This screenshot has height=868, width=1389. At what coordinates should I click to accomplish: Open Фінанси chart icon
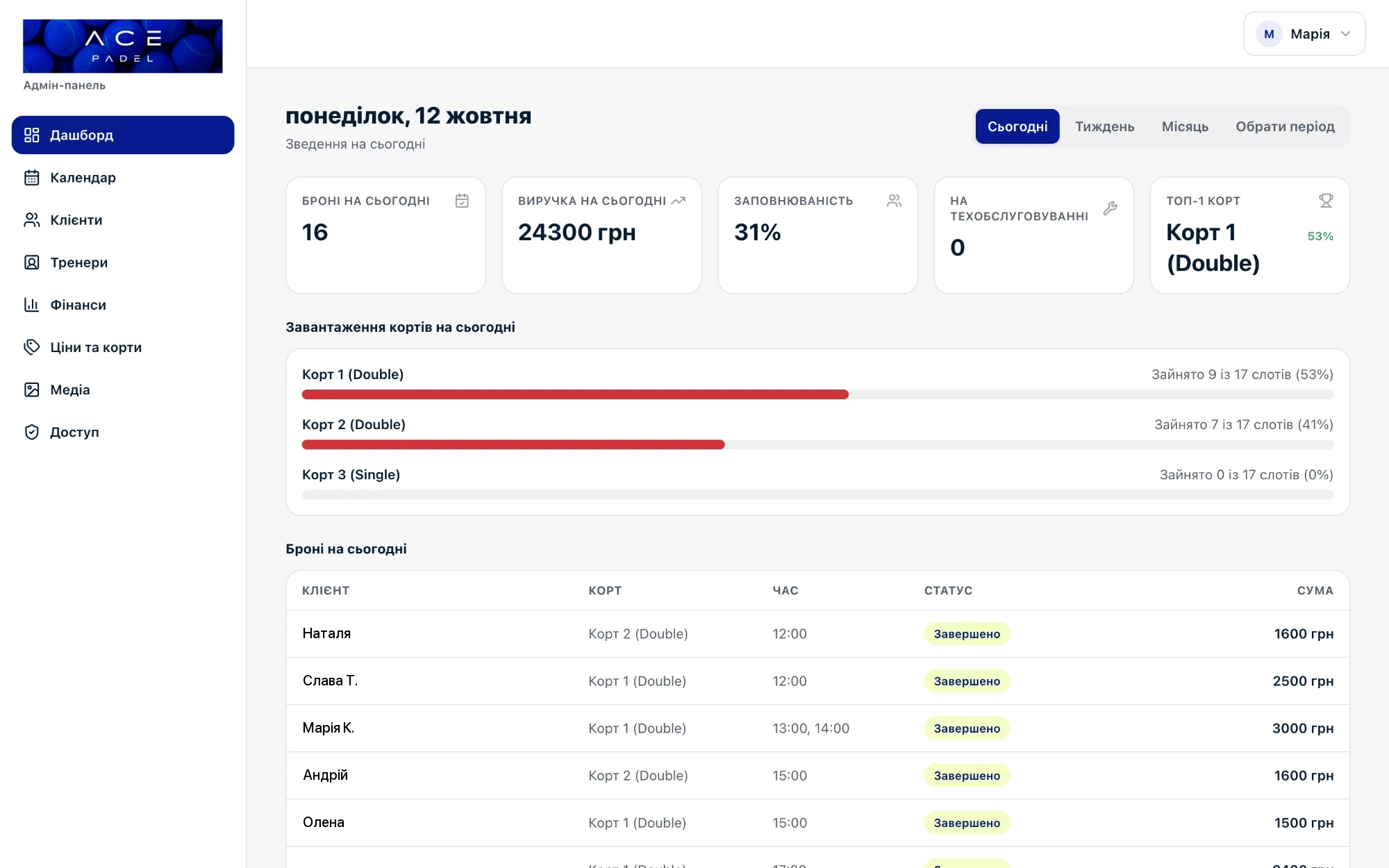point(32,304)
